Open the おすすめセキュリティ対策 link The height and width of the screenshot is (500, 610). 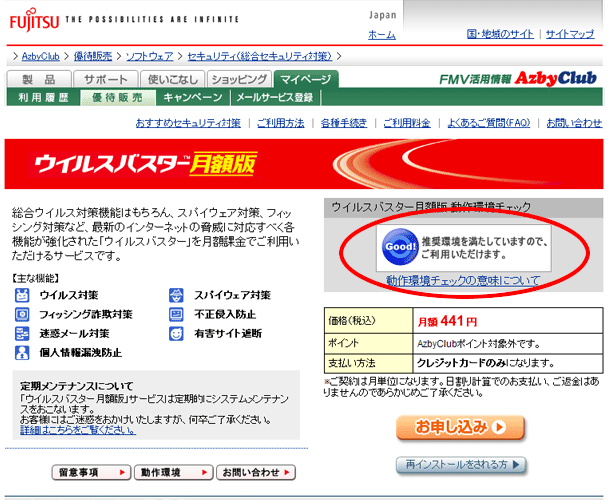[x=188, y=123]
